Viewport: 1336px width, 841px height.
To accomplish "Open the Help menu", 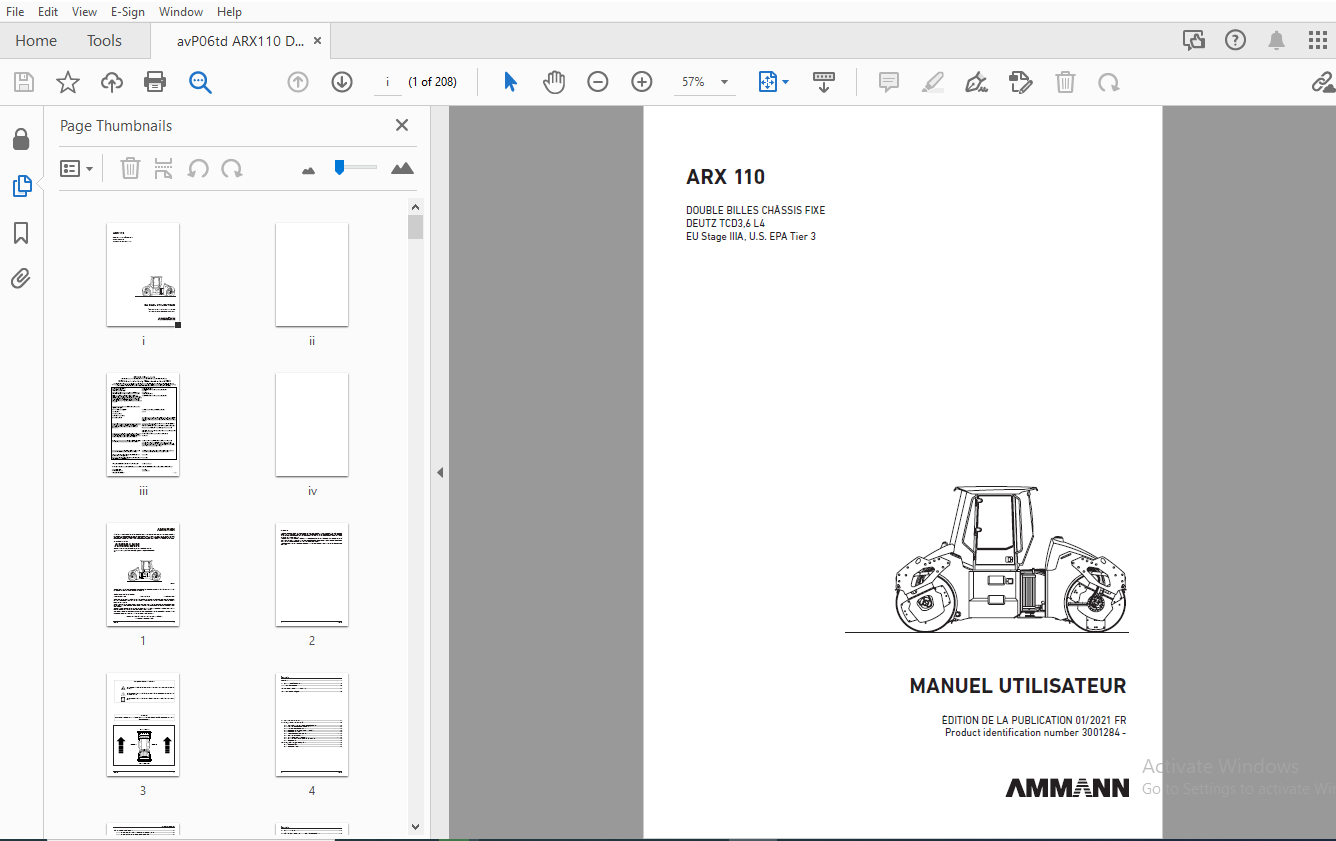I will click(229, 12).
